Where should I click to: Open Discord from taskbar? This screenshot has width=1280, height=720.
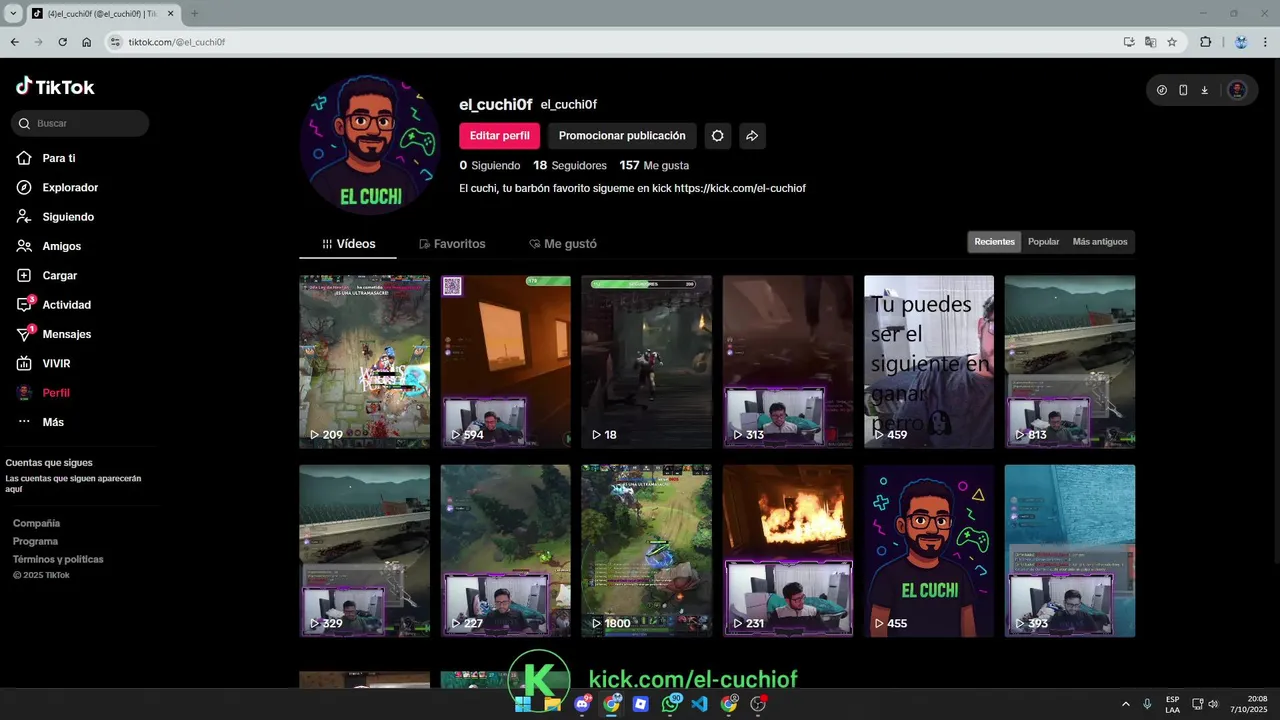[x=582, y=704]
